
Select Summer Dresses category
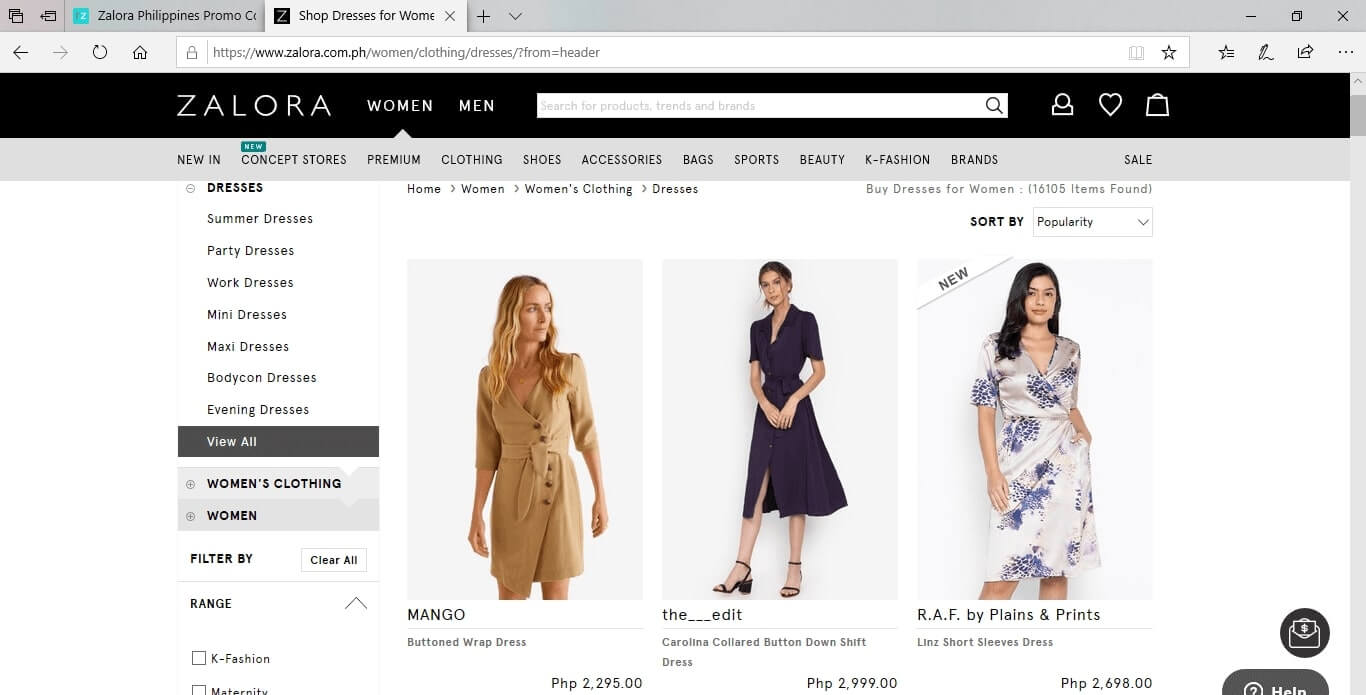pyautogui.click(x=260, y=219)
